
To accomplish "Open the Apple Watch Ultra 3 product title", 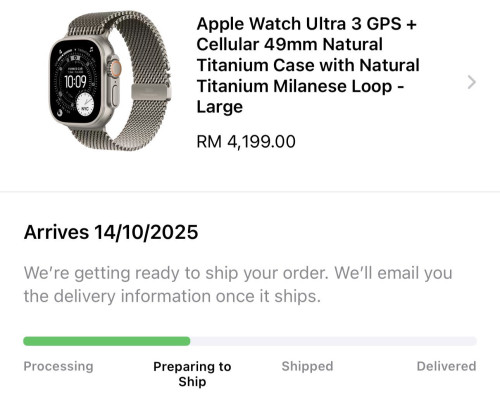I will pos(308,65).
